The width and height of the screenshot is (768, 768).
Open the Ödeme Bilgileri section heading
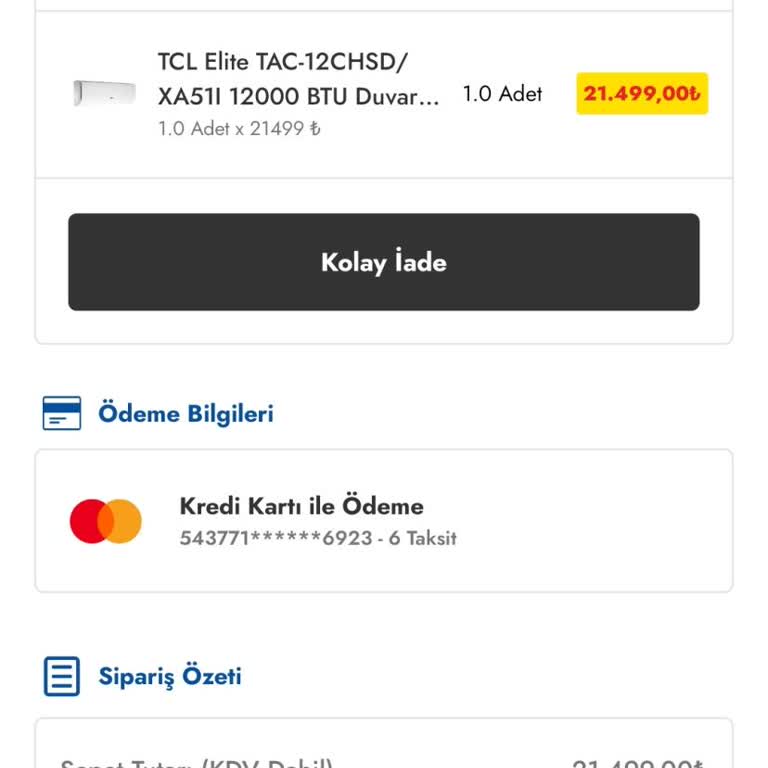pos(186,413)
